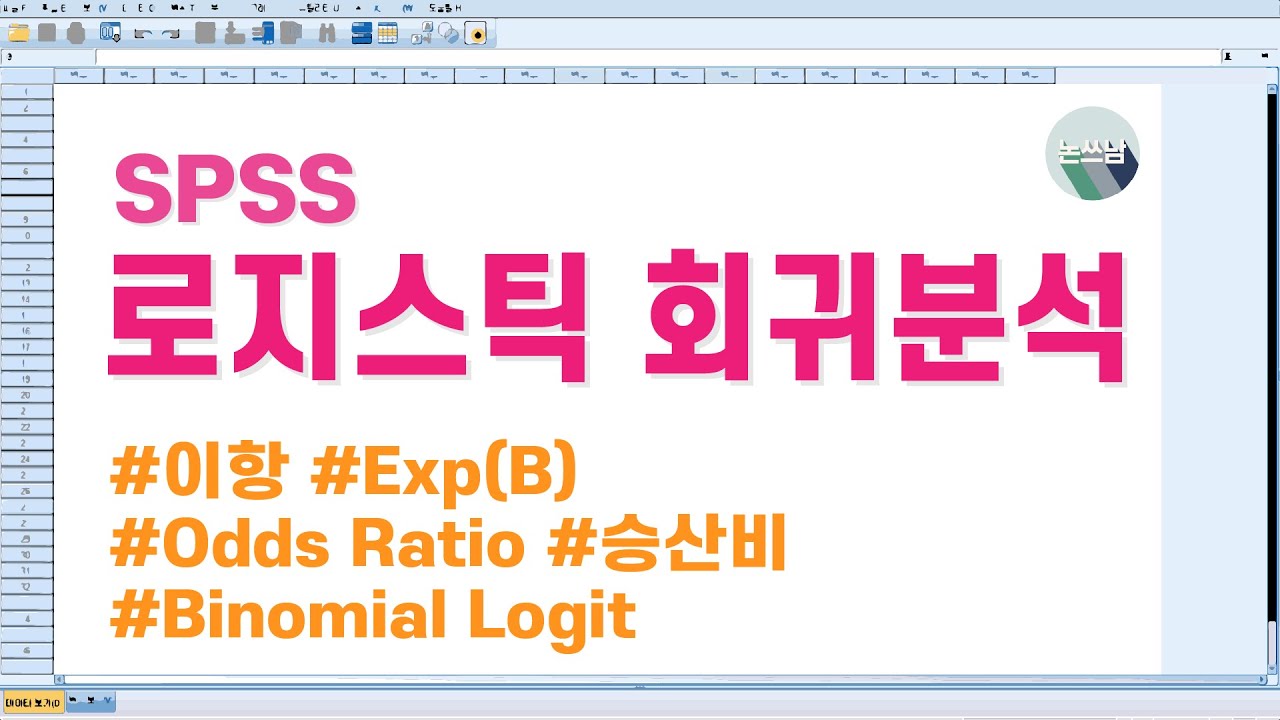
Task: Click the orange dot toolbar icon
Action: click(x=477, y=33)
